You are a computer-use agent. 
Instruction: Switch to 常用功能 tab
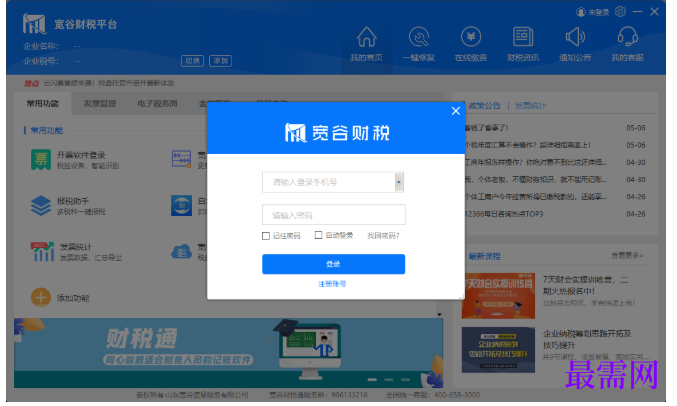pos(42,104)
